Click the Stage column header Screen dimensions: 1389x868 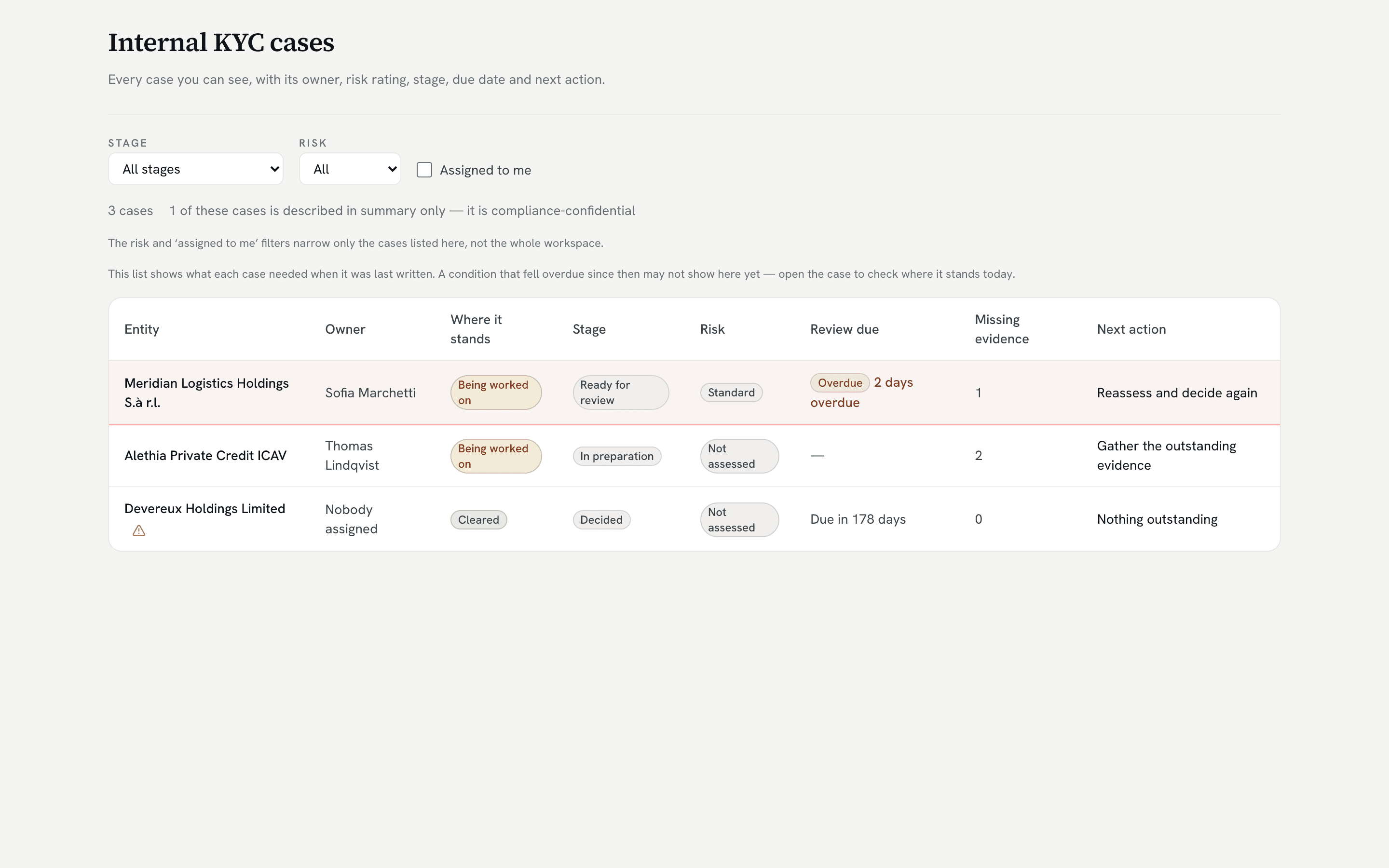(589, 329)
